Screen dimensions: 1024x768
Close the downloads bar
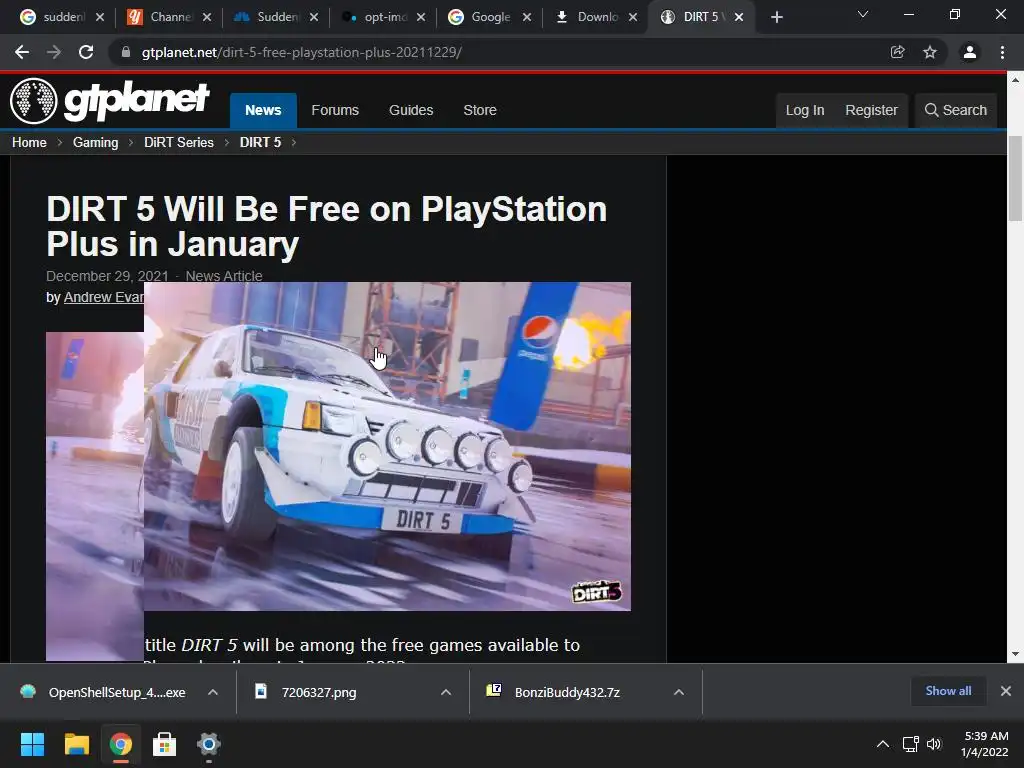pyautogui.click(x=1006, y=691)
